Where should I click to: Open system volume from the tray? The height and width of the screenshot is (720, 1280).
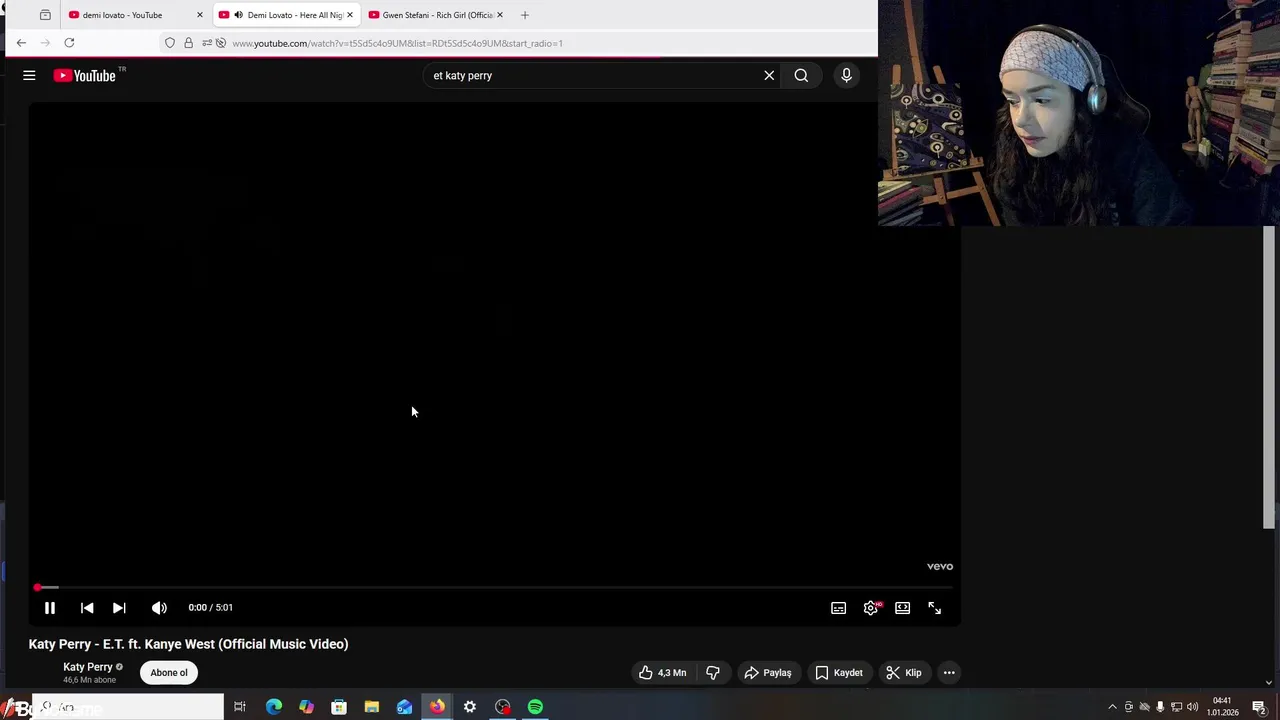[1192, 707]
